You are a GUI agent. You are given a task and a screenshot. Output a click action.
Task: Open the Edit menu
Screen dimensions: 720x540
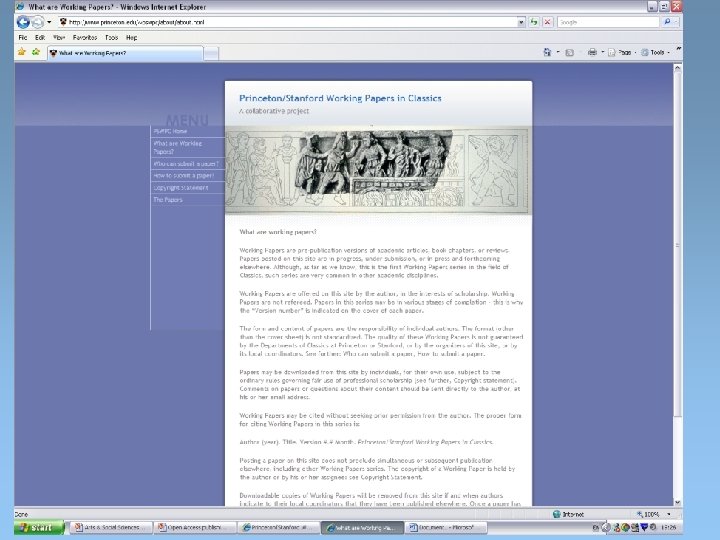[40, 38]
